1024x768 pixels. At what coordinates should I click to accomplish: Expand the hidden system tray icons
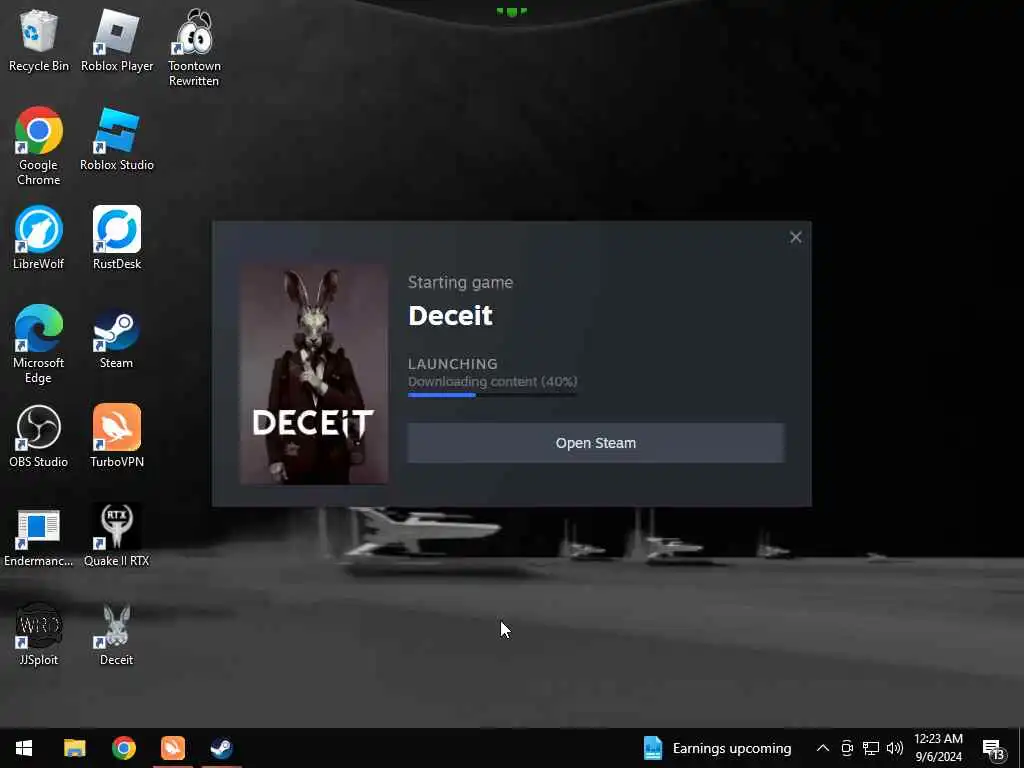pyautogui.click(x=823, y=748)
